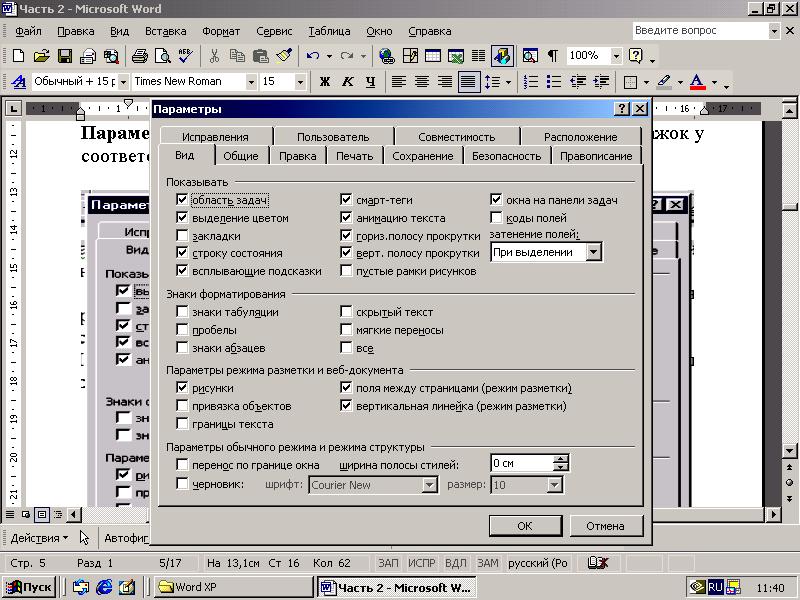The width and height of the screenshot is (800, 600).
Task: Open the 'Сервис' menu
Action: click(x=274, y=31)
